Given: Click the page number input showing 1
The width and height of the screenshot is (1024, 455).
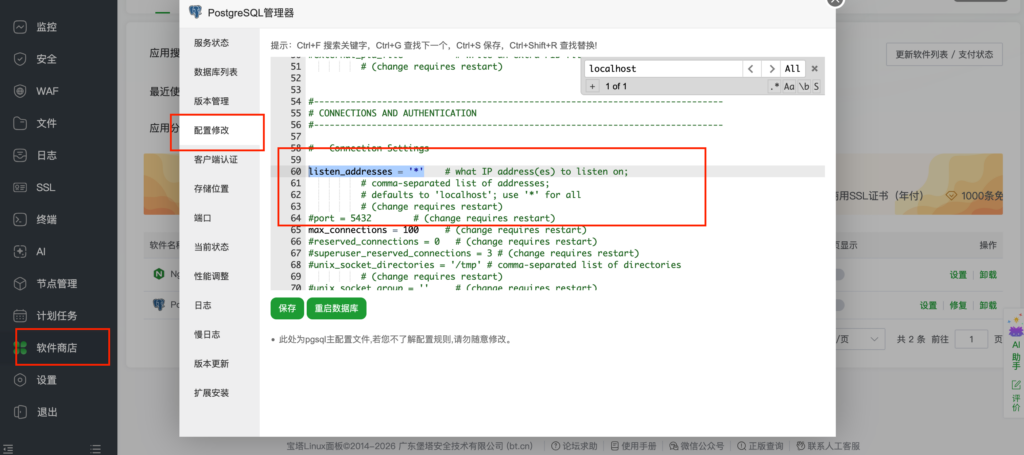Looking at the screenshot, I should [x=971, y=339].
